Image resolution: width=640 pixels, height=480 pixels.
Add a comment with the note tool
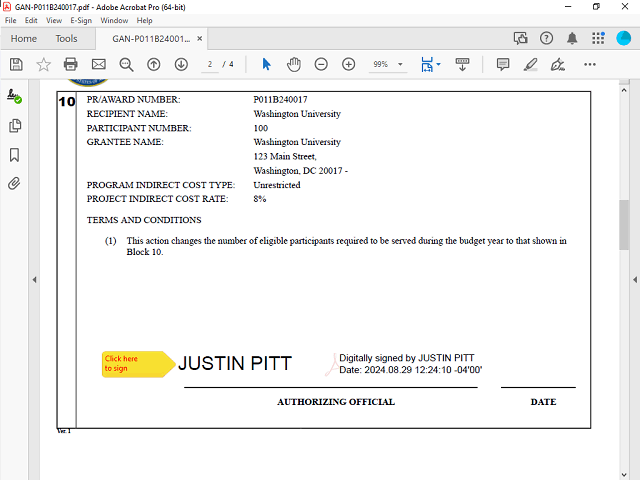(x=503, y=64)
